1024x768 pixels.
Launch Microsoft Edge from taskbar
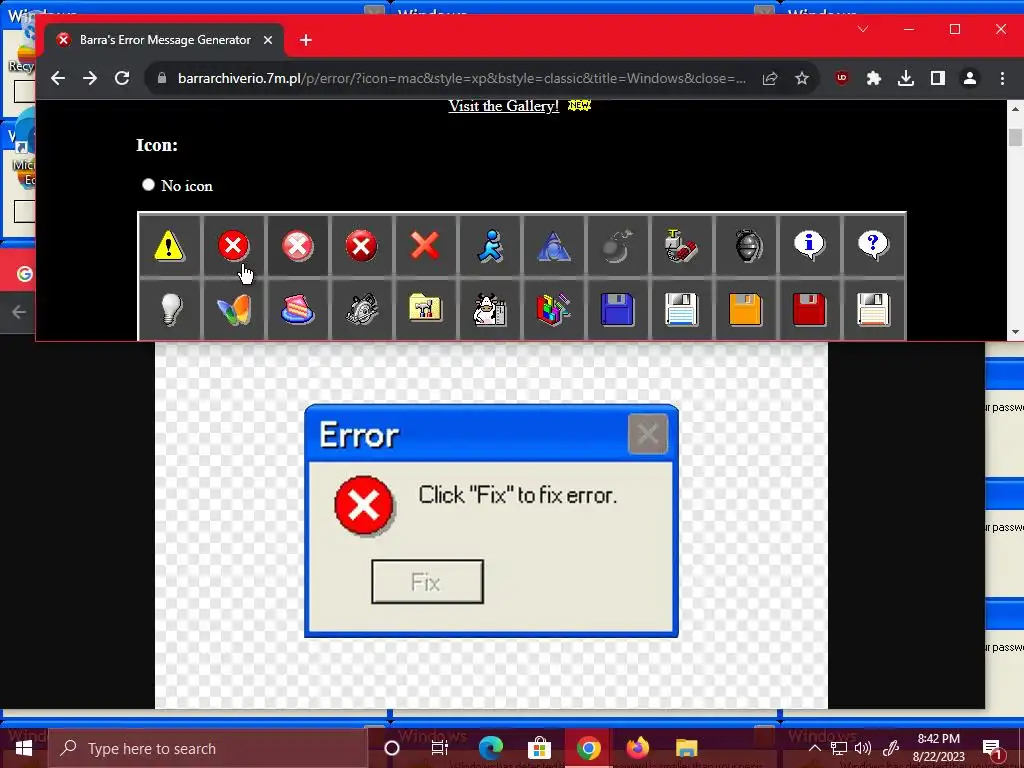490,748
